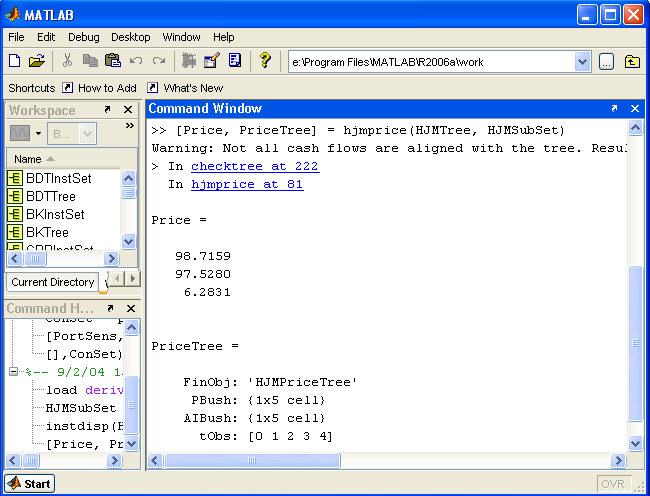Open a file using Open folder icon
This screenshot has height=496, width=650.
pyautogui.click(x=36, y=61)
